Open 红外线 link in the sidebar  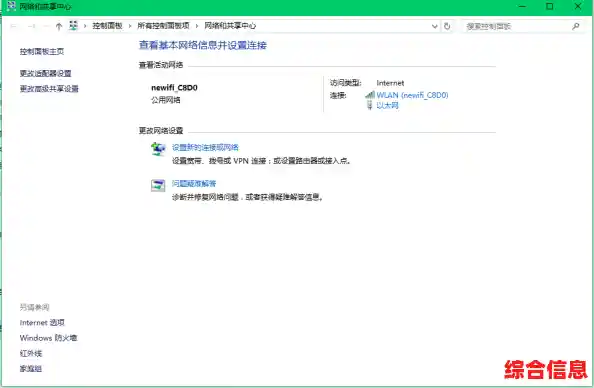(x=31, y=353)
